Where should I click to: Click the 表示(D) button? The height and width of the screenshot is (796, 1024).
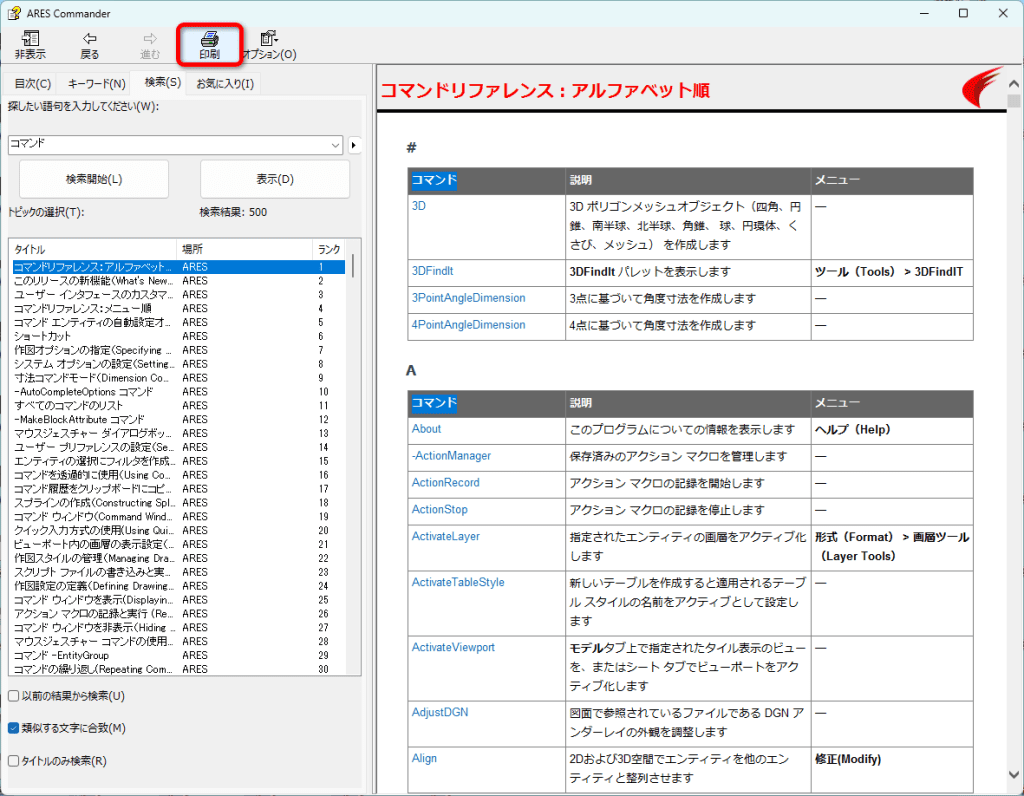pyautogui.click(x=275, y=179)
